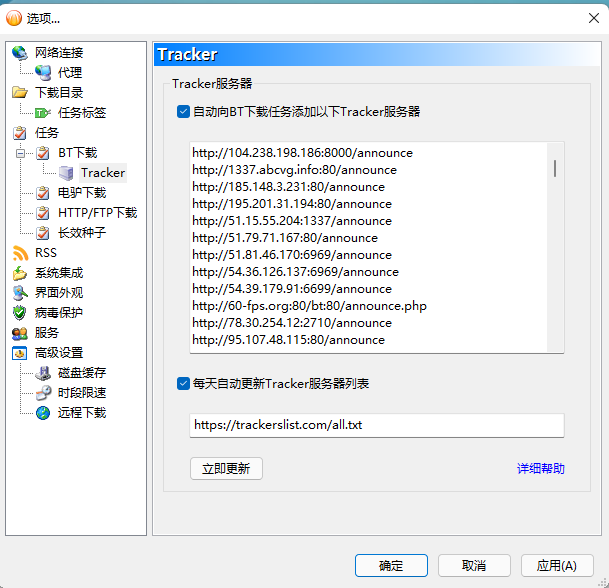This screenshot has height=588, width=609.
Task: Open the 任务标签 settings page
Action: point(81,113)
